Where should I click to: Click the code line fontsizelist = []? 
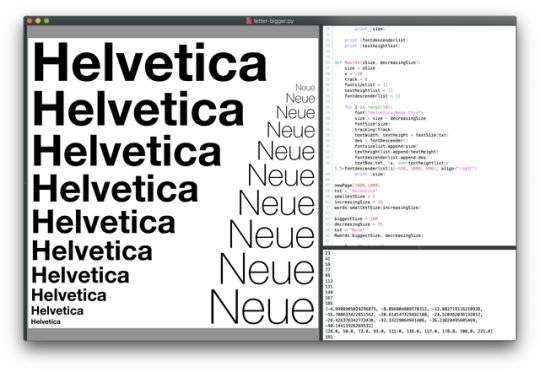coord(366,85)
